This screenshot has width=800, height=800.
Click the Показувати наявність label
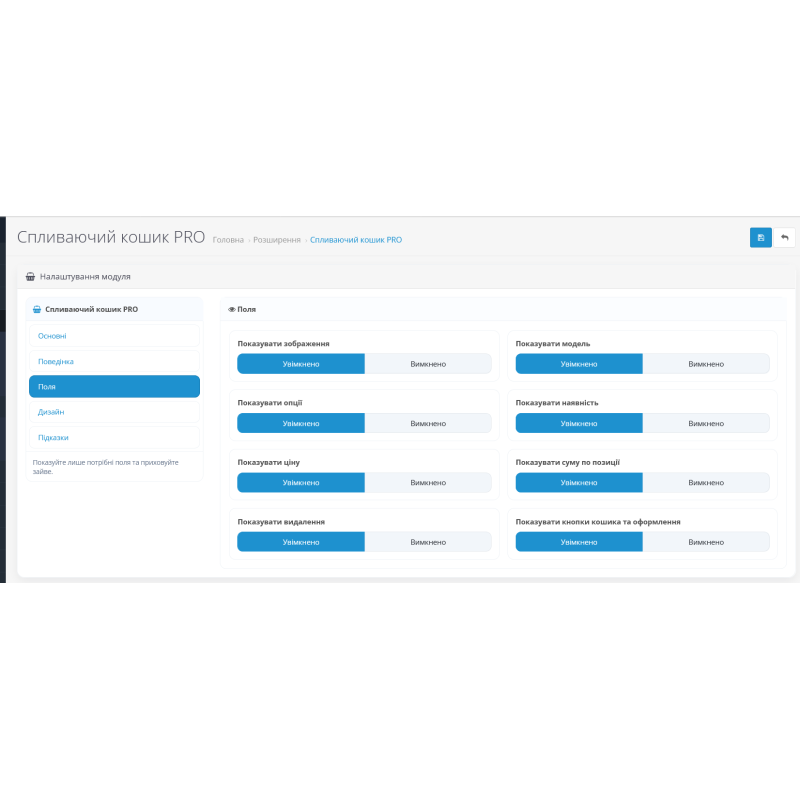click(x=557, y=403)
